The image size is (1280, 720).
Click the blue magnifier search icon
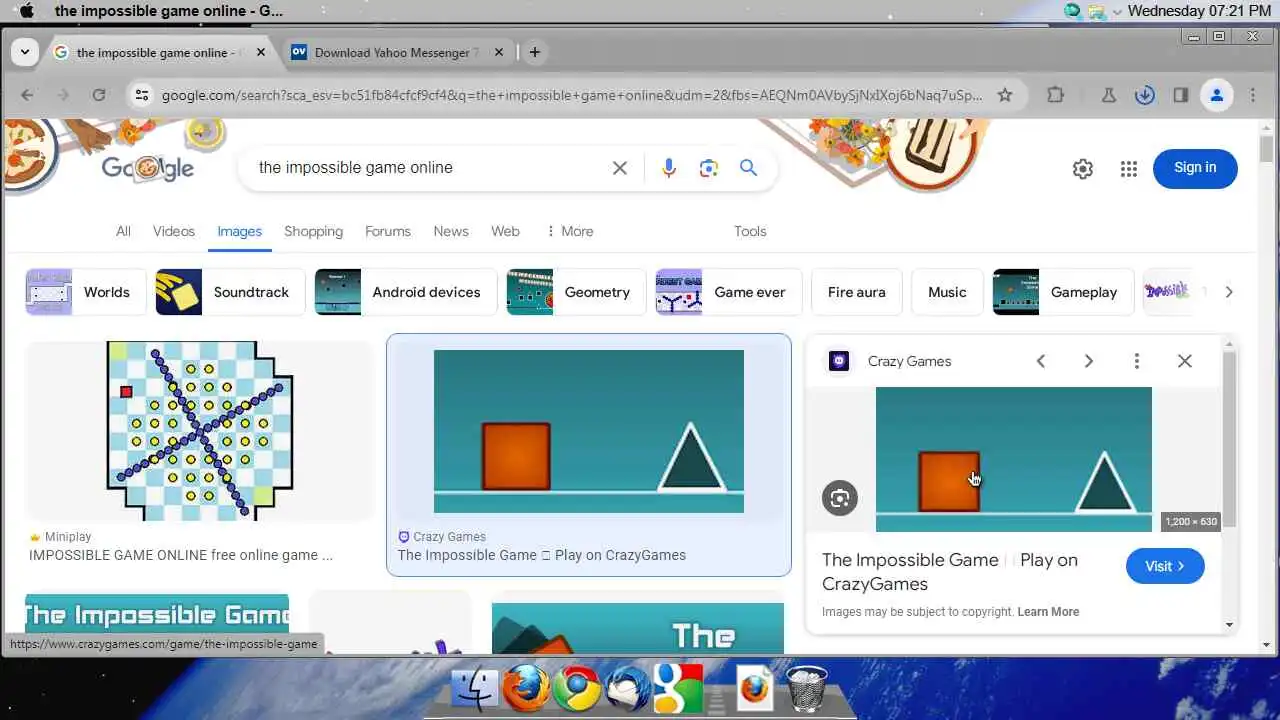(748, 168)
